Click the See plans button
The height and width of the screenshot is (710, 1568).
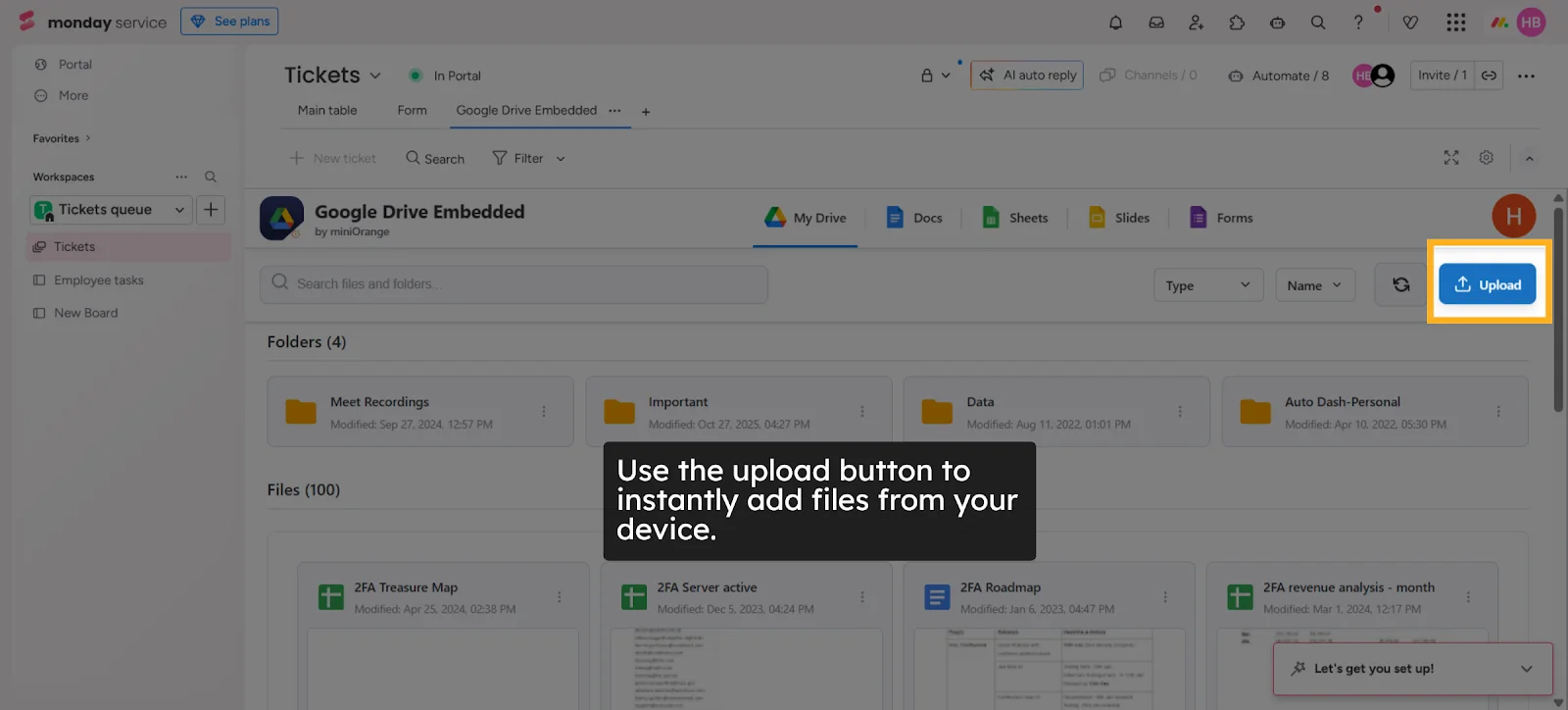(x=229, y=22)
